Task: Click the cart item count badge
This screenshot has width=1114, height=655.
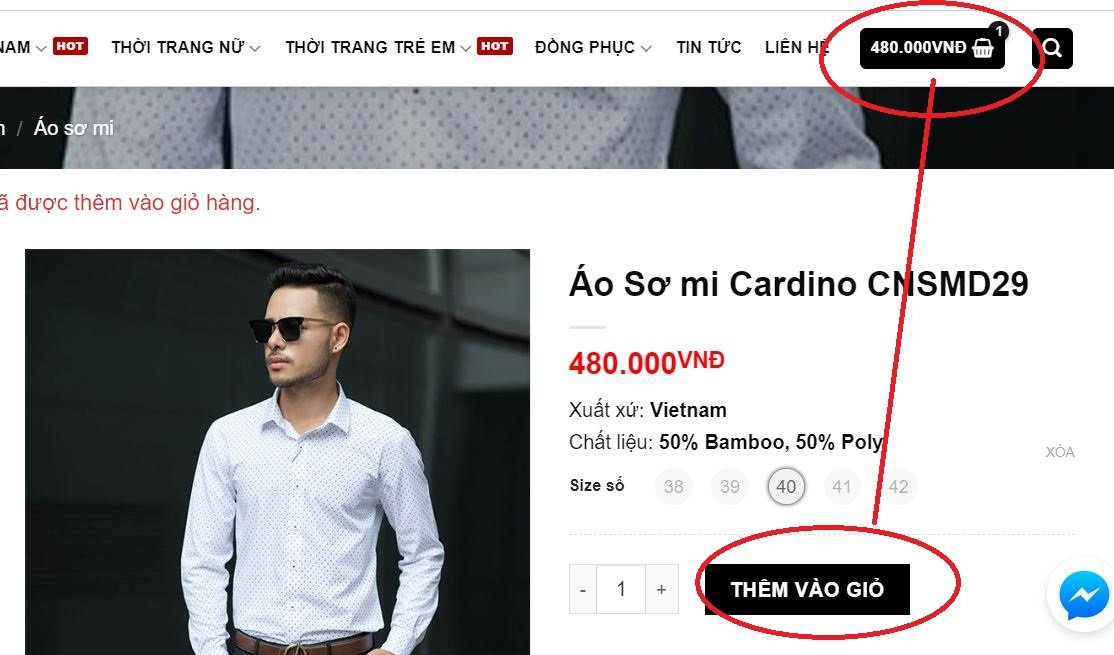Action: [999, 31]
